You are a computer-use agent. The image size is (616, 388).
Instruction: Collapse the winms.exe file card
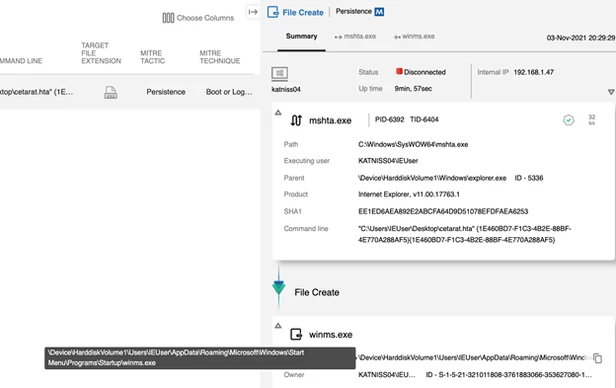(x=278, y=326)
